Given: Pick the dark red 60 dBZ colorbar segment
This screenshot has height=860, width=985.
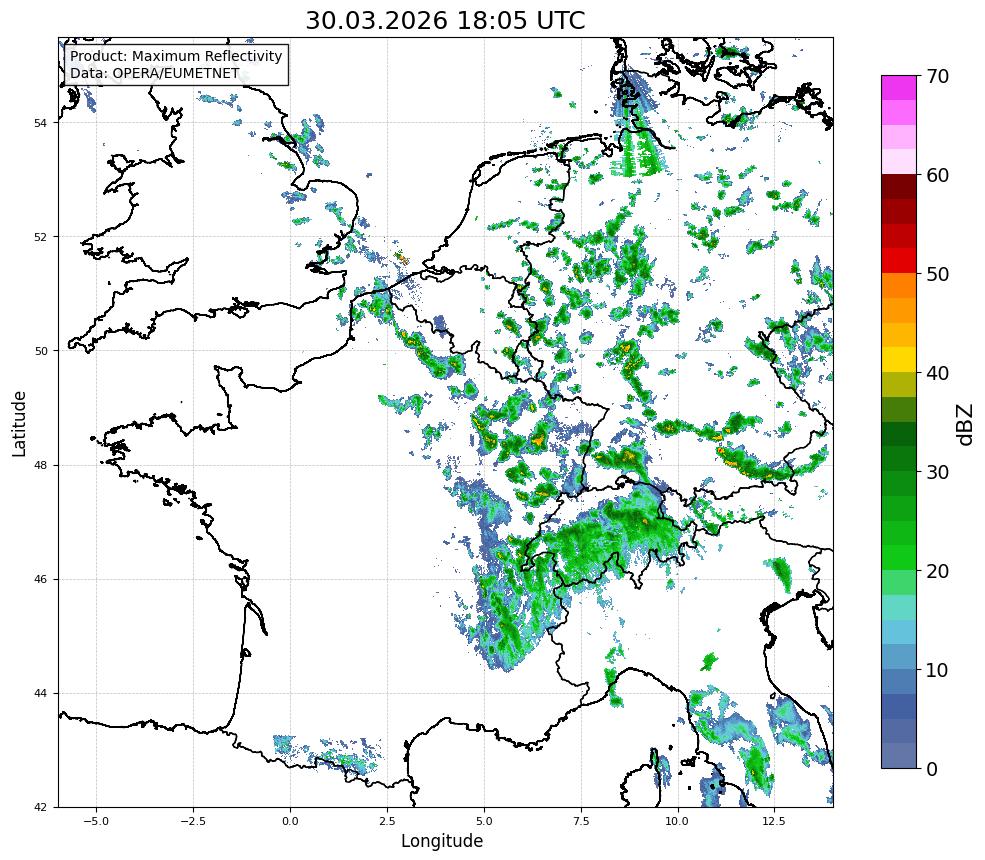Looking at the screenshot, I should click(x=899, y=187).
